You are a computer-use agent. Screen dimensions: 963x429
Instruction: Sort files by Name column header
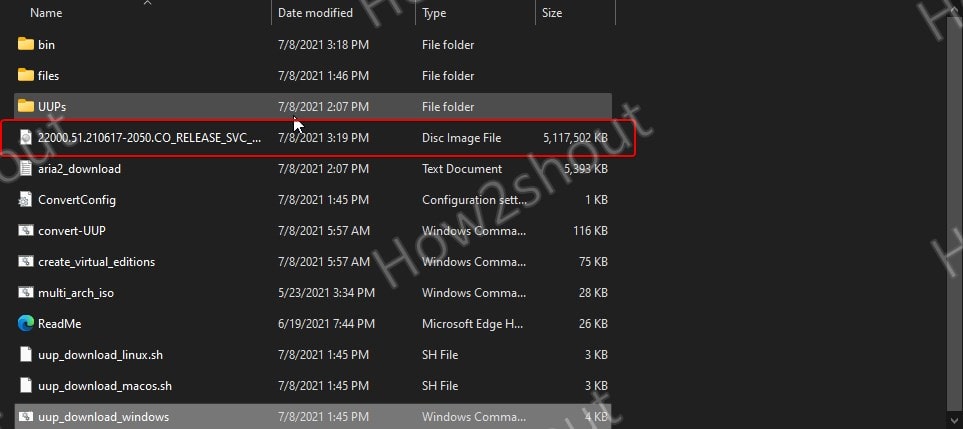[x=46, y=13]
